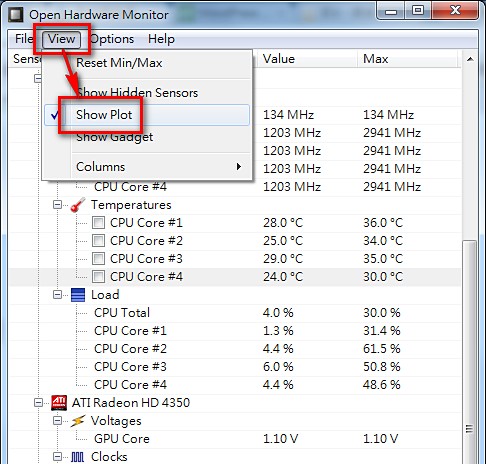Click the Voltages lightning bolt icon
This screenshot has width=486, height=464.
pyautogui.click(x=78, y=421)
